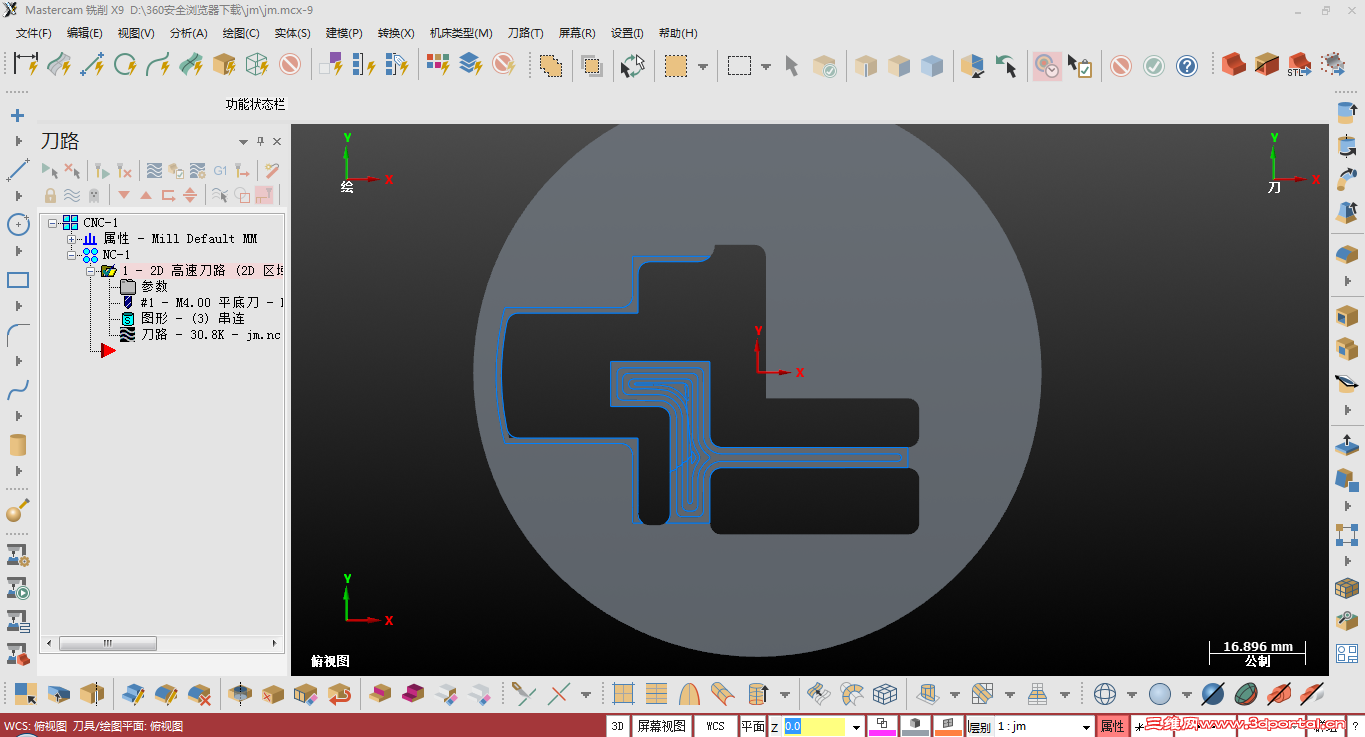Select the 图形 - (3) 串连 tree item
This screenshot has width=1365, height=737.
192,319
